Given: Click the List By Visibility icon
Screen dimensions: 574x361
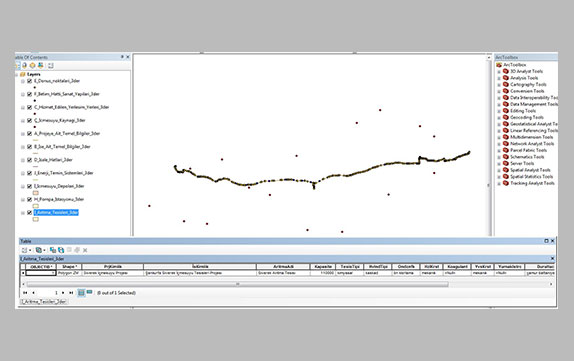Looking at the screenshot, I should [33, 66].
